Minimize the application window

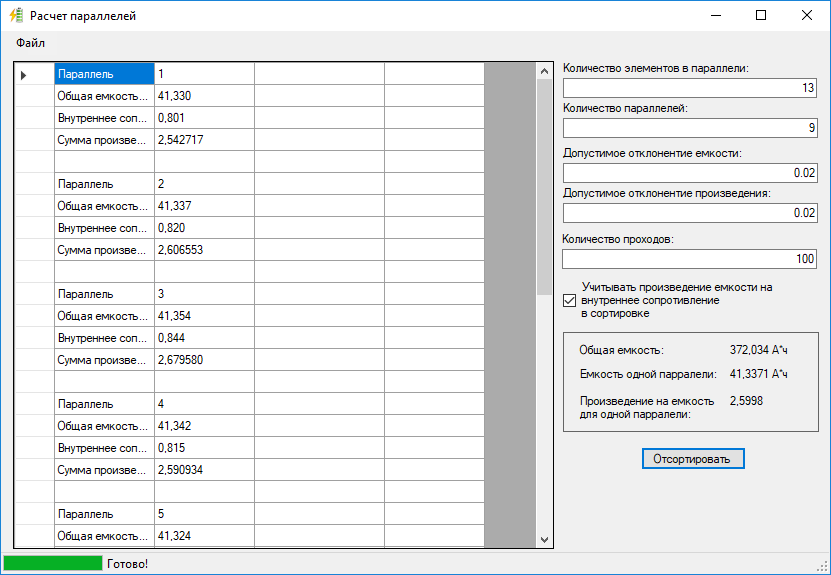point(714,16)
